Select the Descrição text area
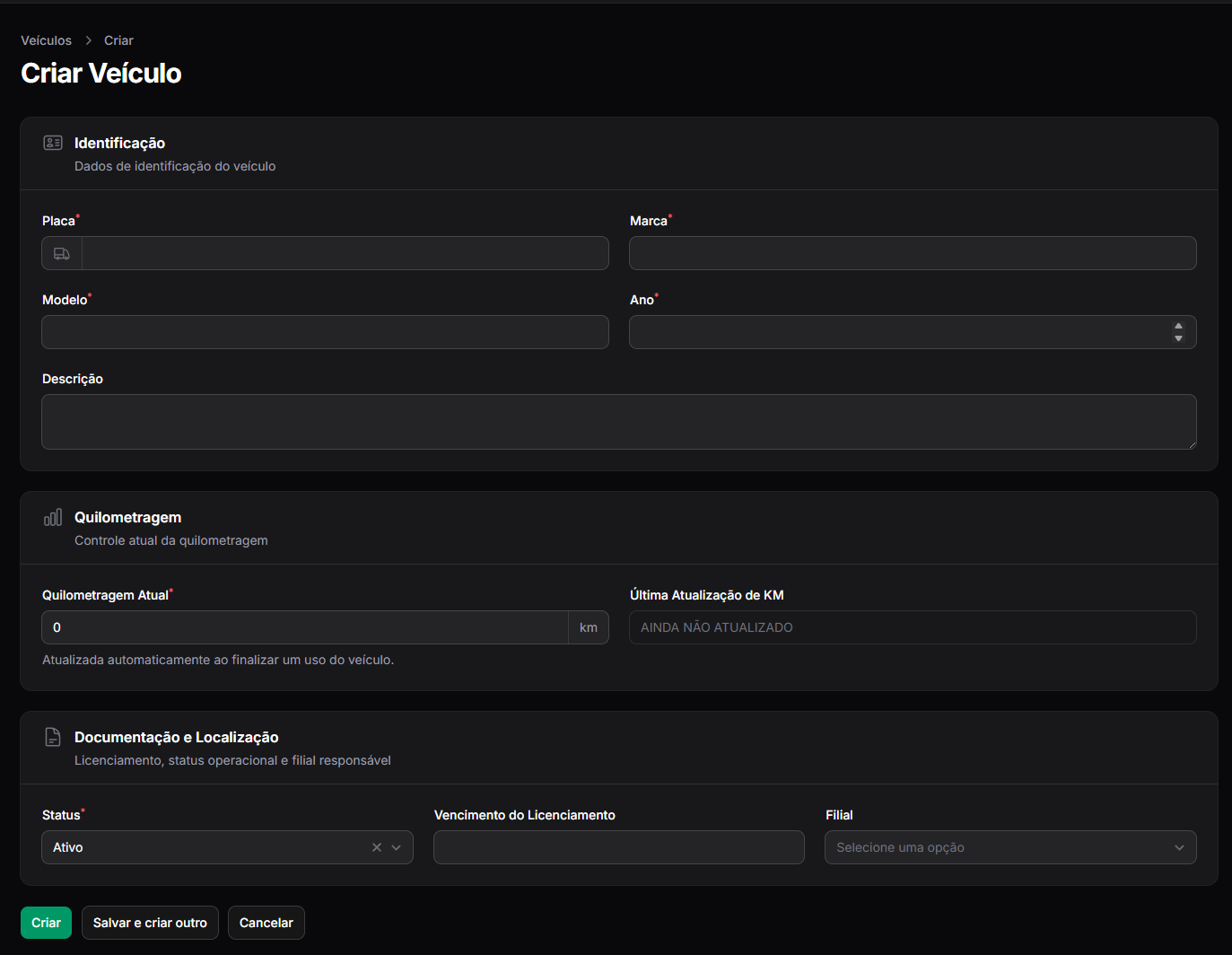 (619, 422)
